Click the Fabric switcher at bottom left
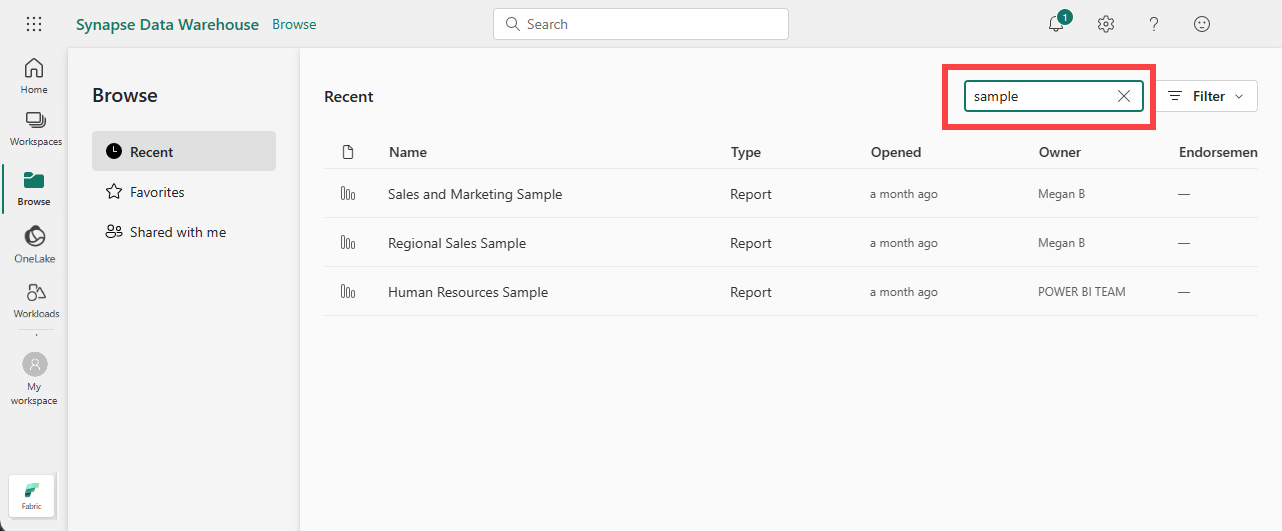 click(32, 495)
